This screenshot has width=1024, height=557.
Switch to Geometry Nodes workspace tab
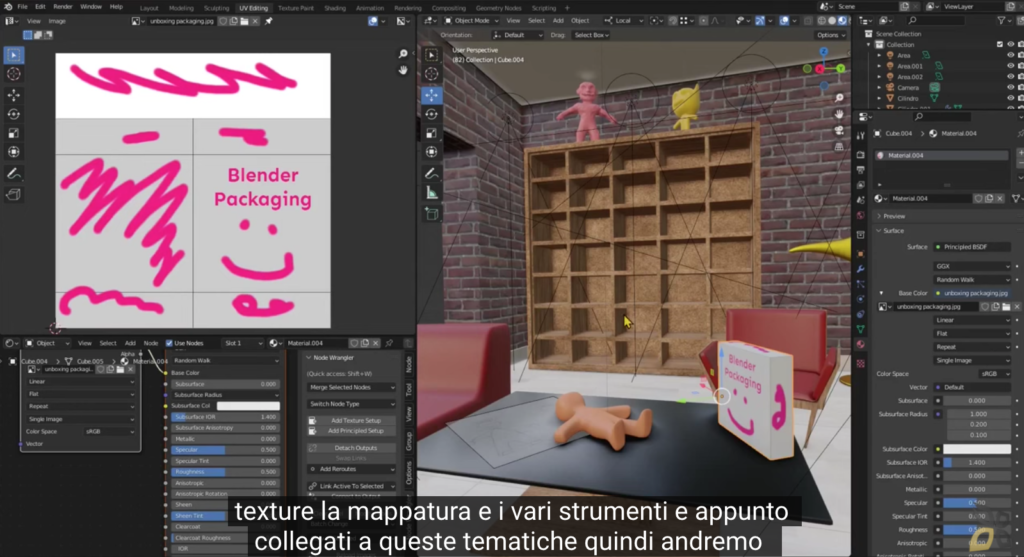(x=498, y=8)
